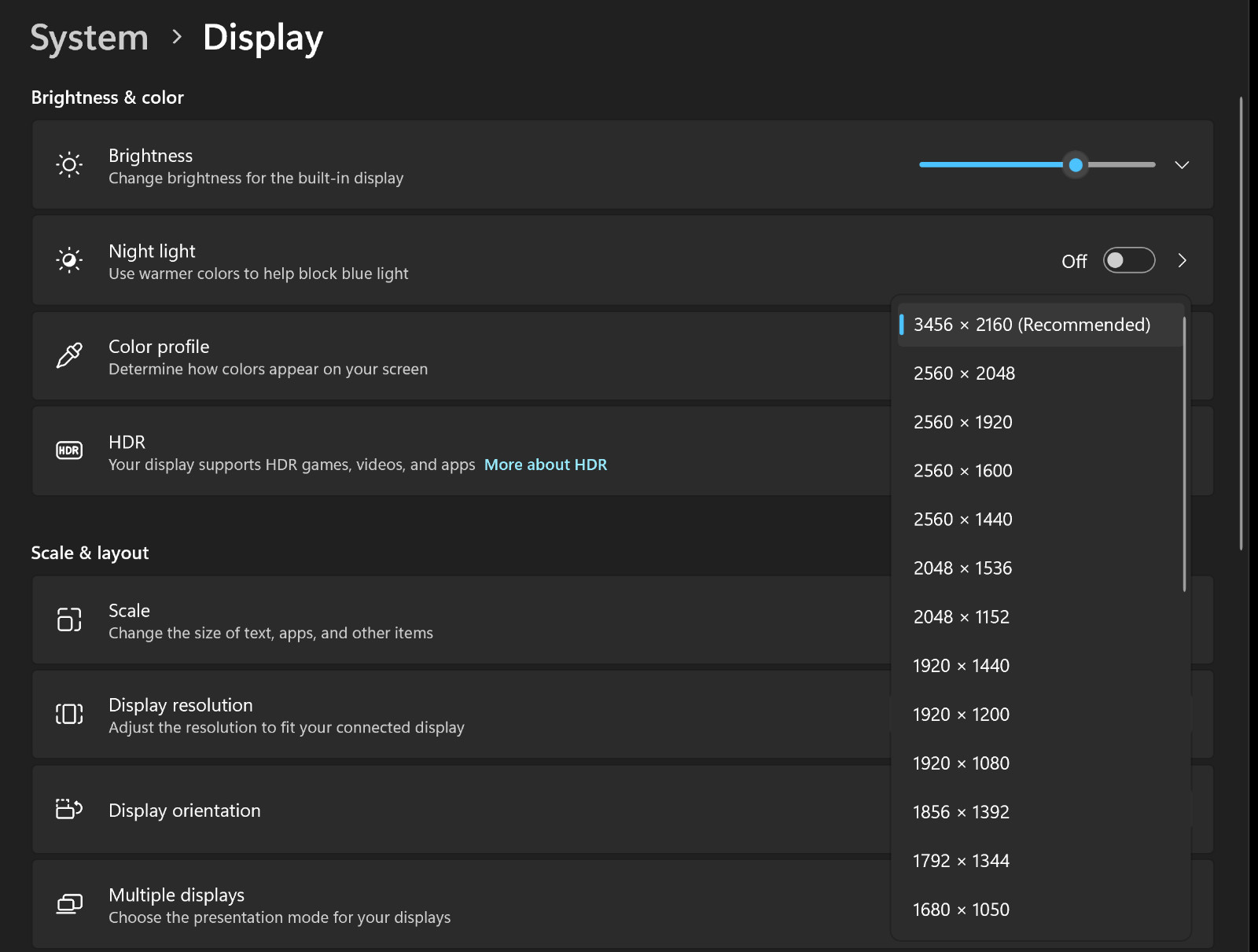Click the Settings page scrollbar
The width and height of the screenshot is (1258, 952).
(x=1241, y=324)
